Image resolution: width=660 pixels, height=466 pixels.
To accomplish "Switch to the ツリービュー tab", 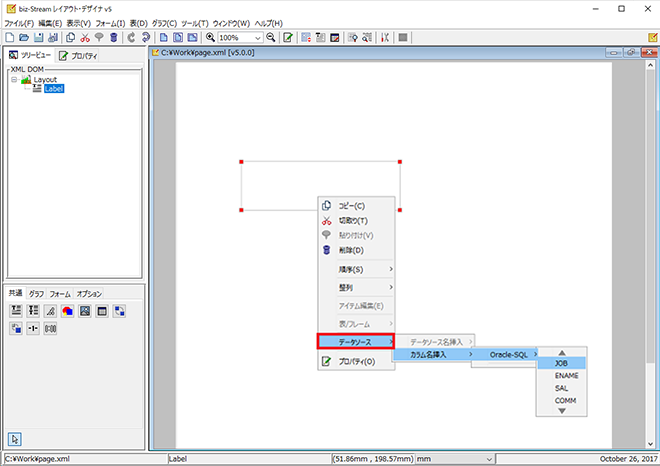I will point(30,55).
